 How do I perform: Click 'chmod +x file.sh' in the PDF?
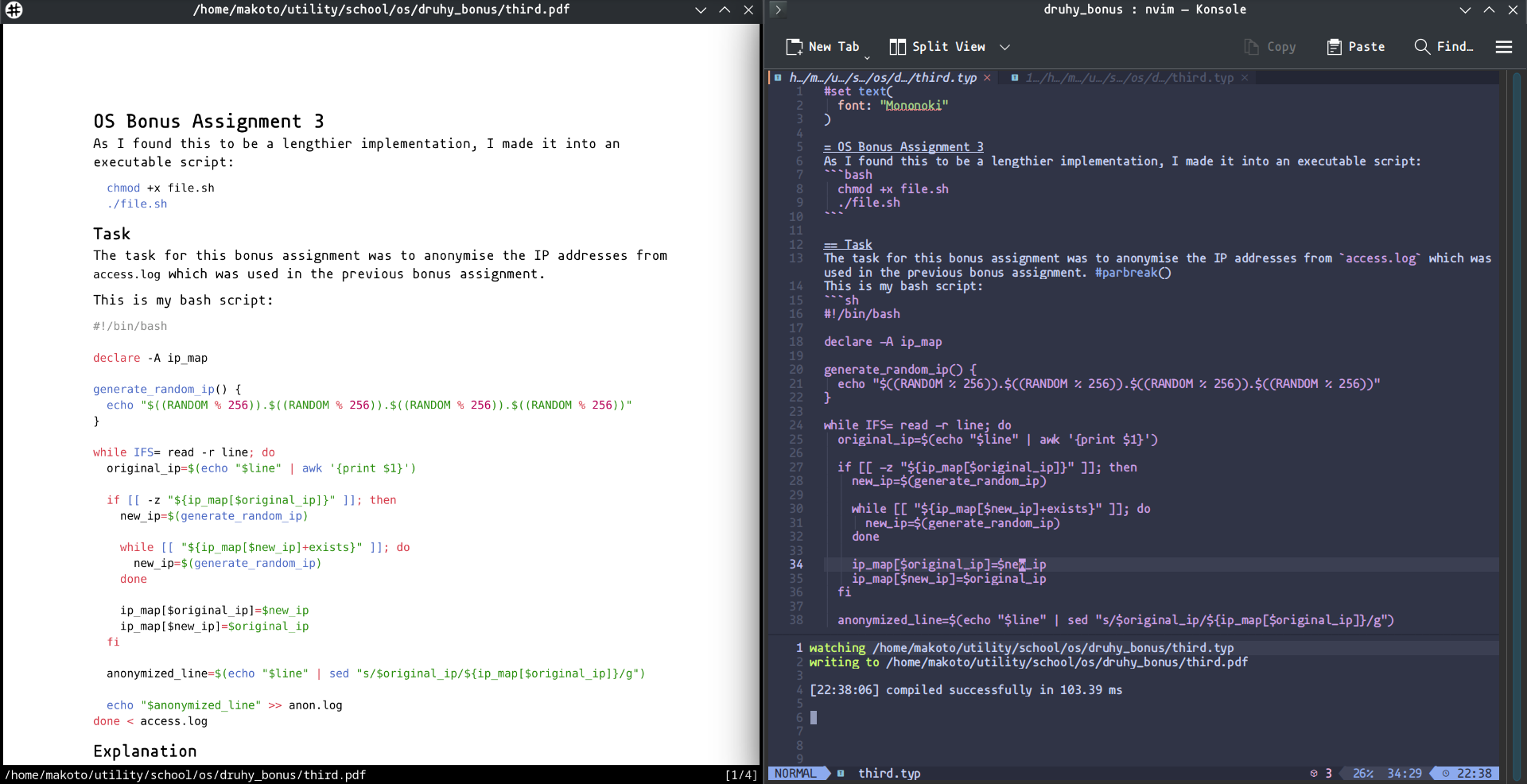pos(161,188)
